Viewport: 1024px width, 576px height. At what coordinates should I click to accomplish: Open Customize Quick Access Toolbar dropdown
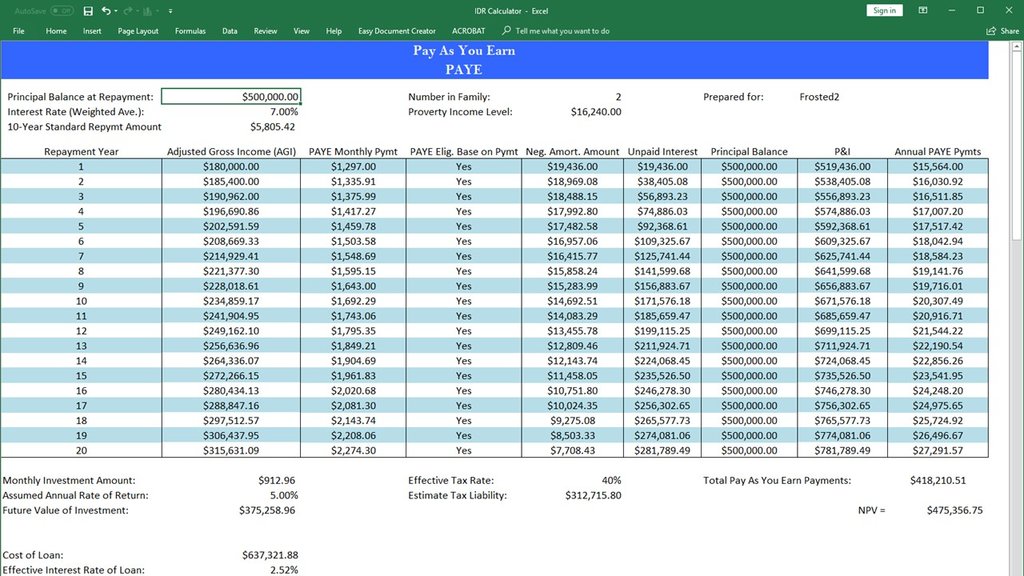[170, 11]
